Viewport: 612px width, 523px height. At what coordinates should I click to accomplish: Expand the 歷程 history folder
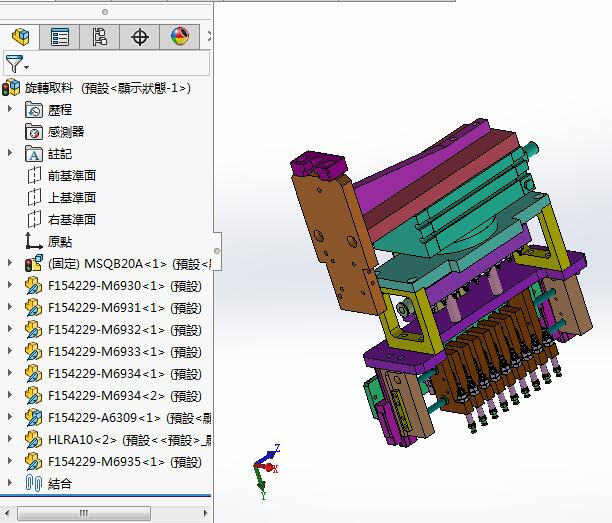coord(10,109)
